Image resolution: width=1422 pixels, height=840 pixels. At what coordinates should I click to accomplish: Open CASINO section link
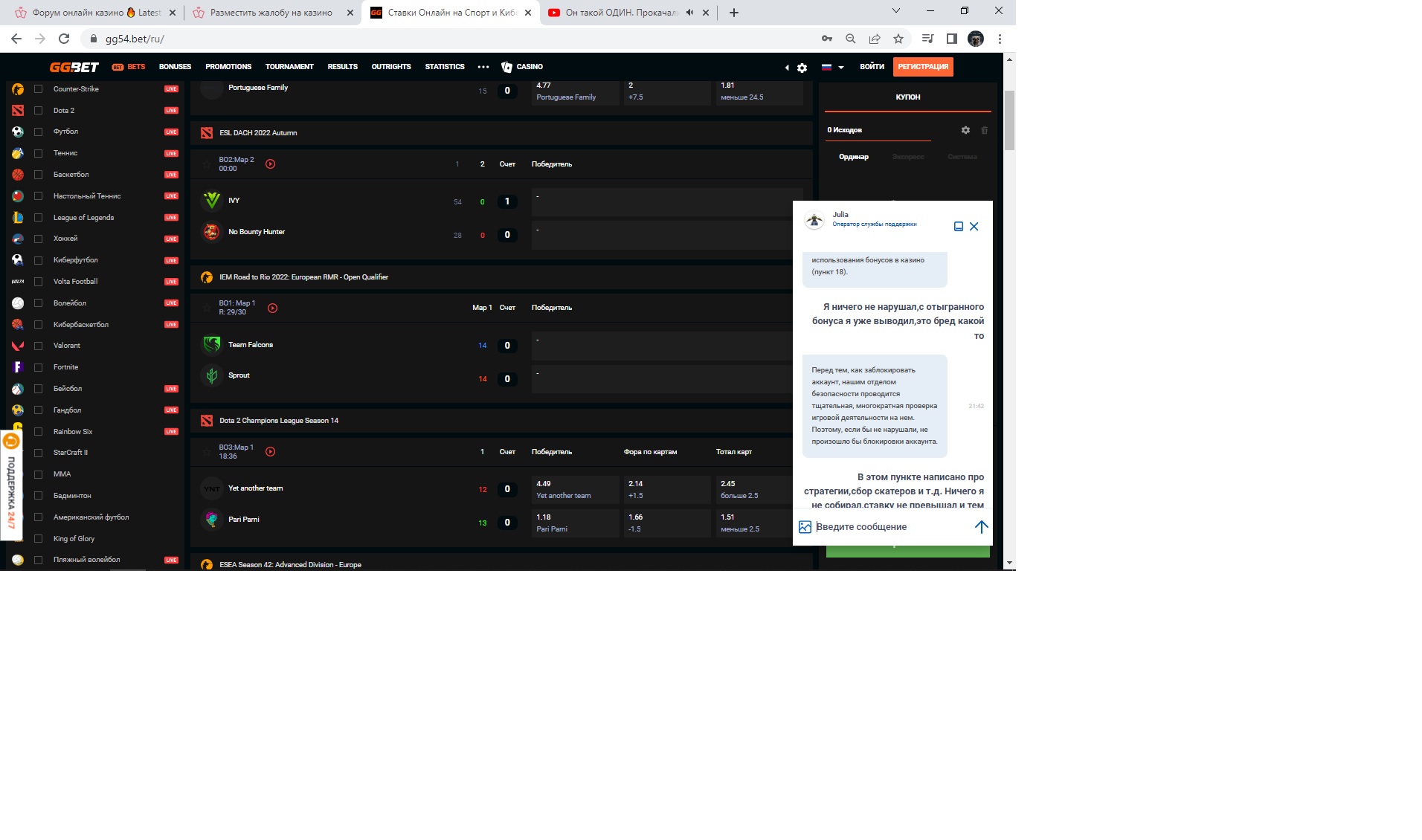[522, 67]
